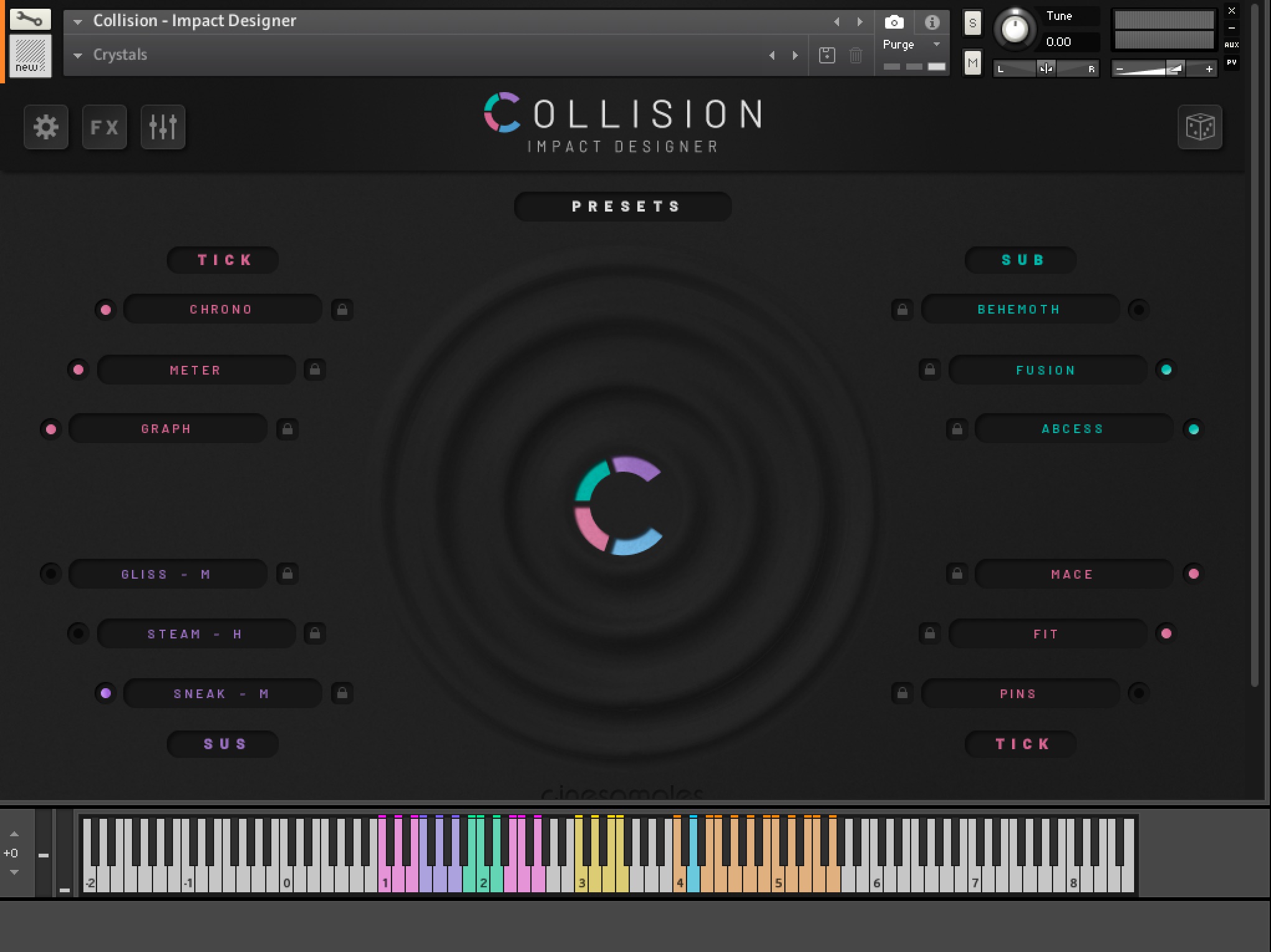Click the randomize dice icon
Image resolution: width=1271 pixels, height=952 pixels.
pyautogui.click(x=1199, y=128)
